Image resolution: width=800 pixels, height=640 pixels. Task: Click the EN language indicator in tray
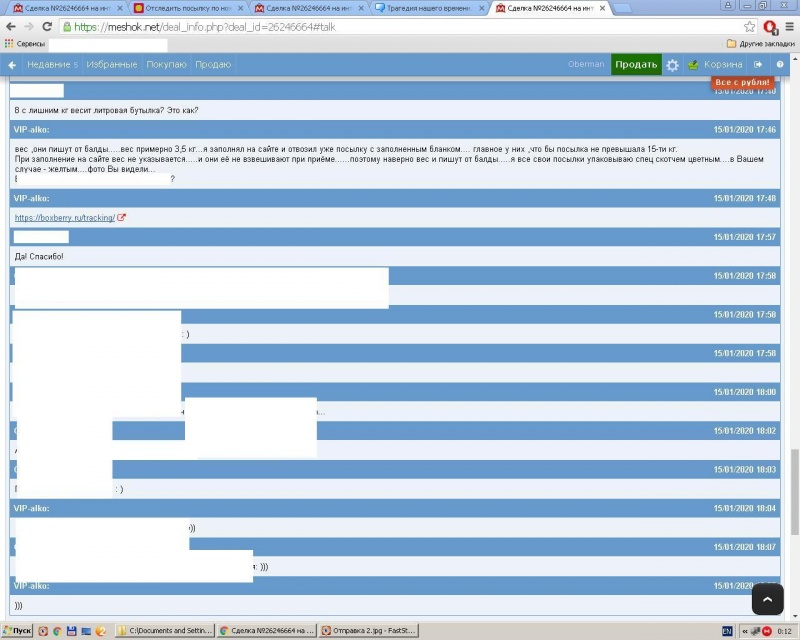[x=727, y=631]
